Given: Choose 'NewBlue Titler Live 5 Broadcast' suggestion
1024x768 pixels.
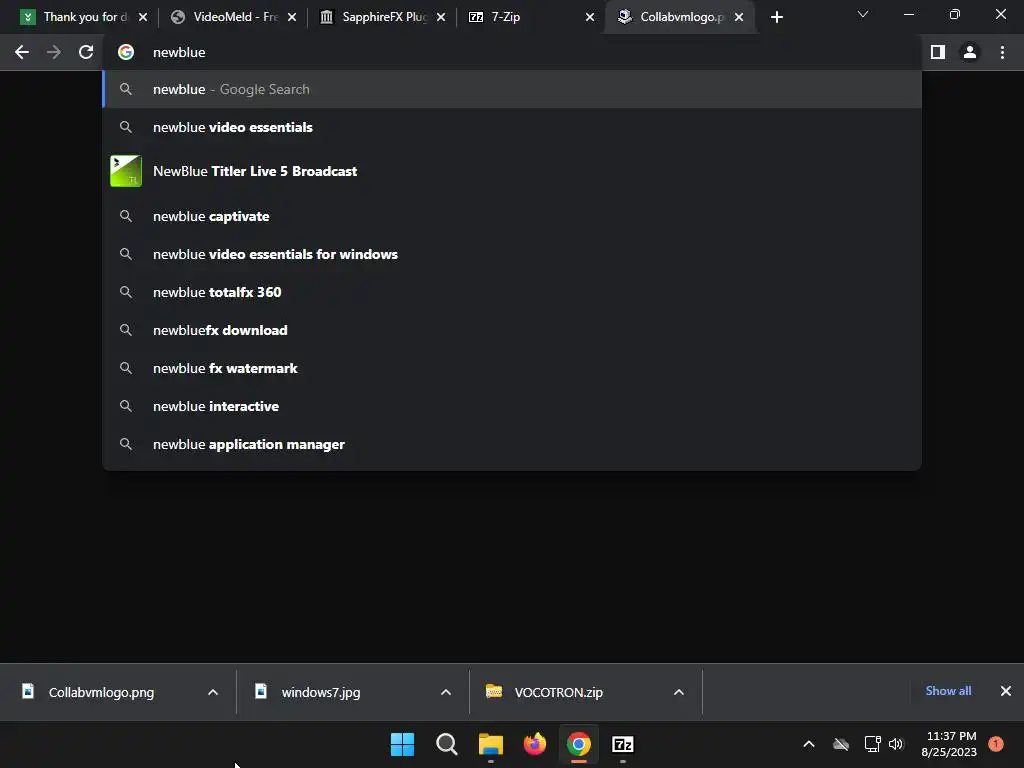Looking at the screenshot, I should [512, 171].
